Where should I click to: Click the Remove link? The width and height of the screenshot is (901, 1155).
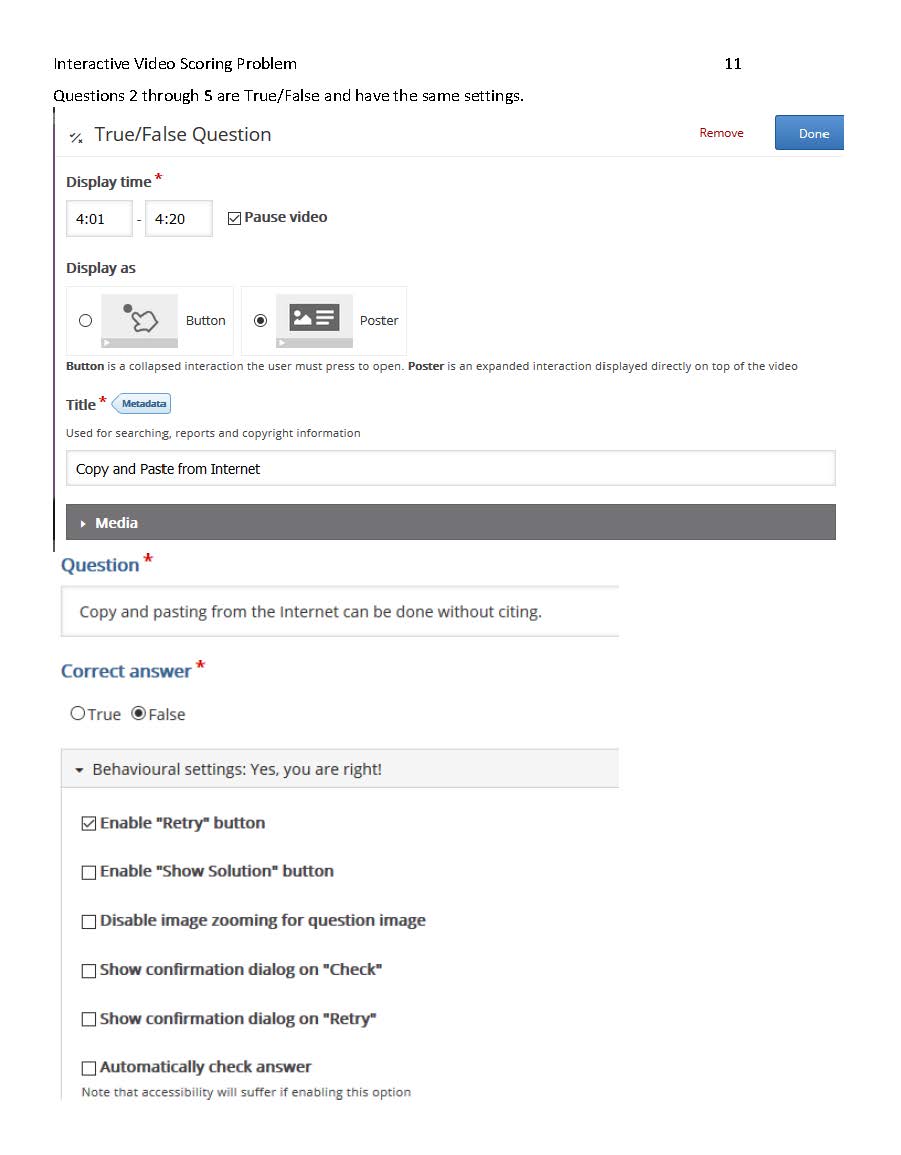[721, 133]
